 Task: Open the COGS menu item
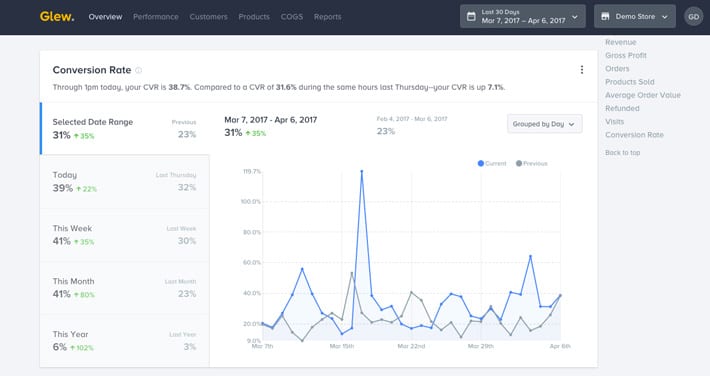pyautogui.click(x=292, y=17)
